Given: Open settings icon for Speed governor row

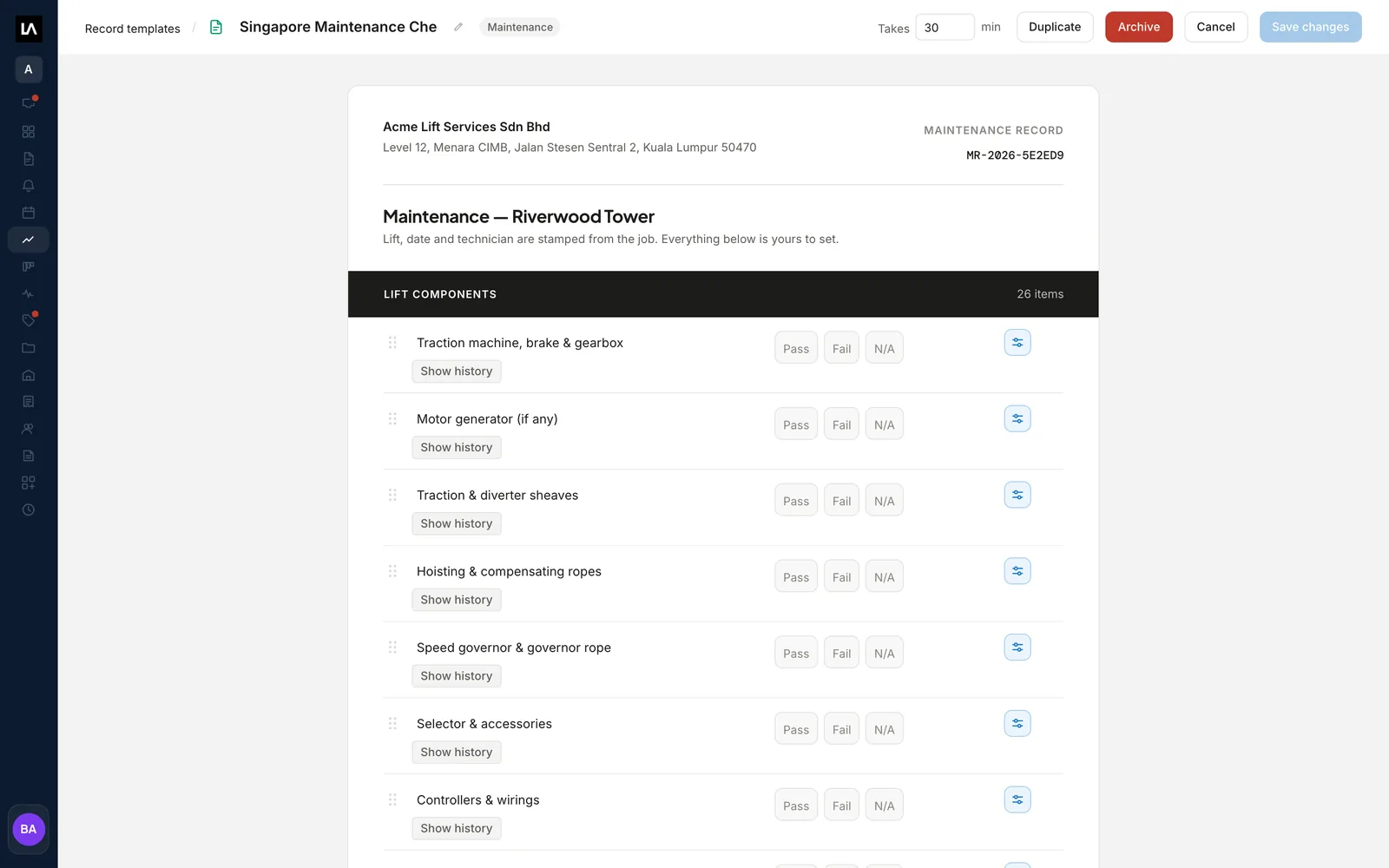Looking at the screenshot, I should click(x=1017, y=648).
